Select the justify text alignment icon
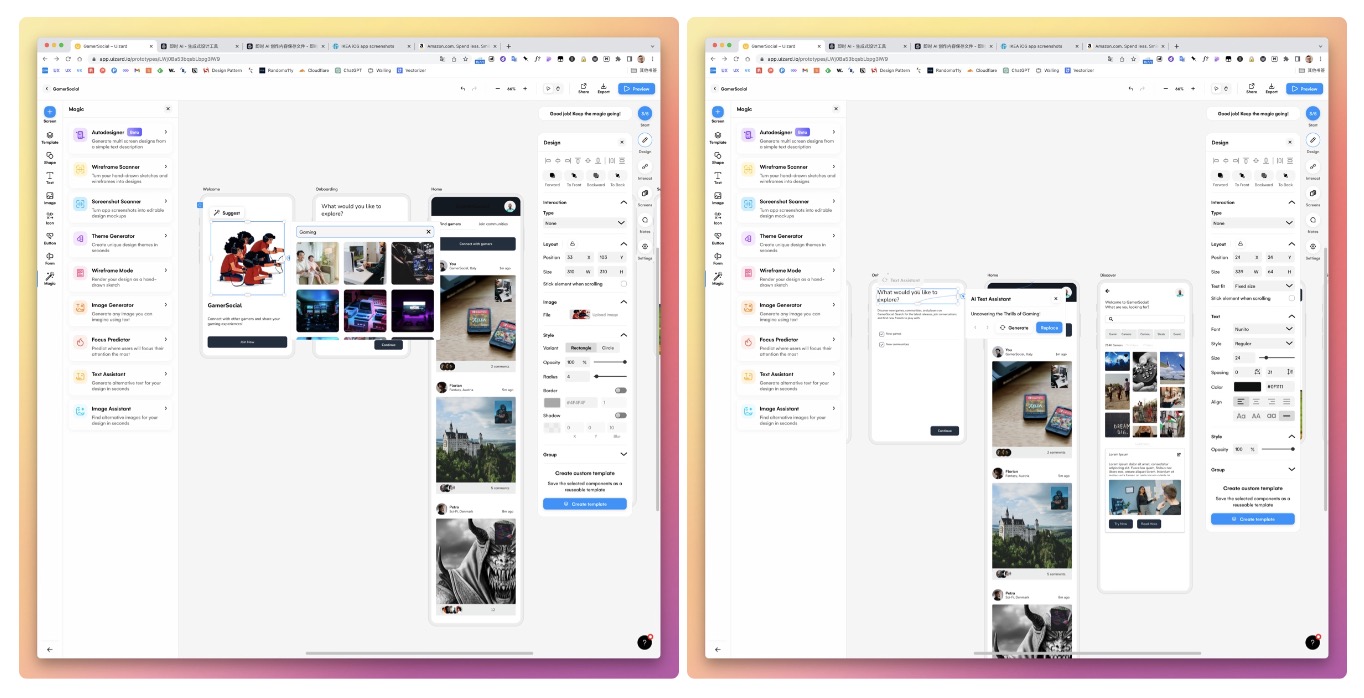1364x698 pixels. pos(1286,402)
